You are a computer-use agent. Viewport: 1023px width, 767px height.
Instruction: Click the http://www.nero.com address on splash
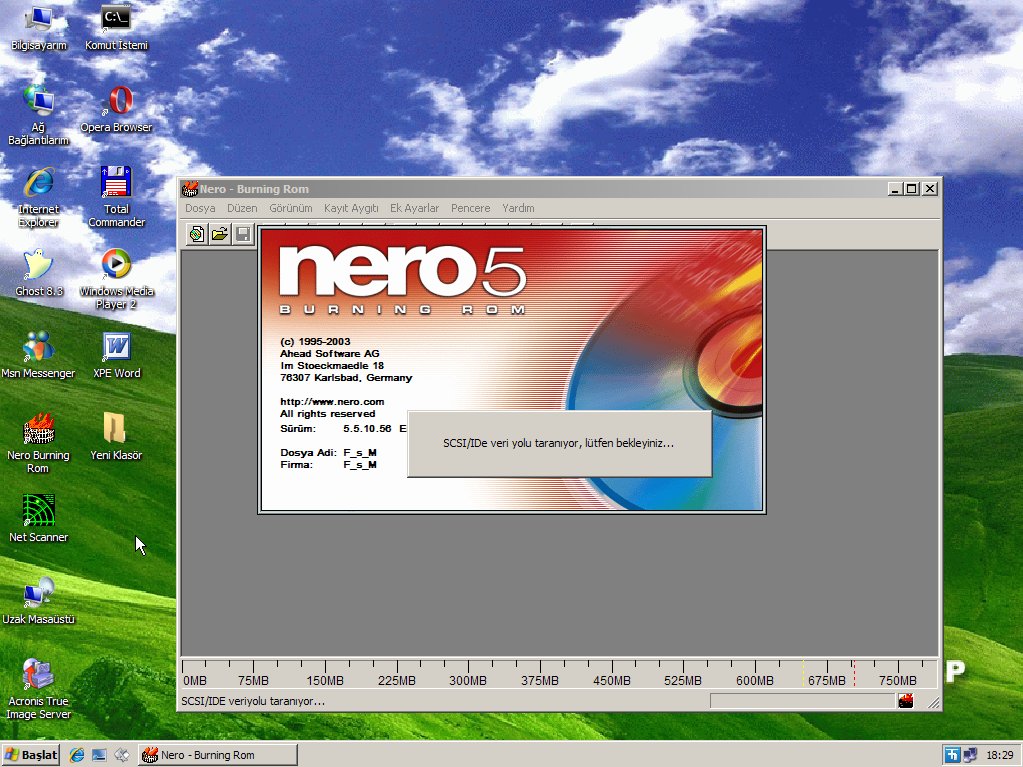pos(332,402)
